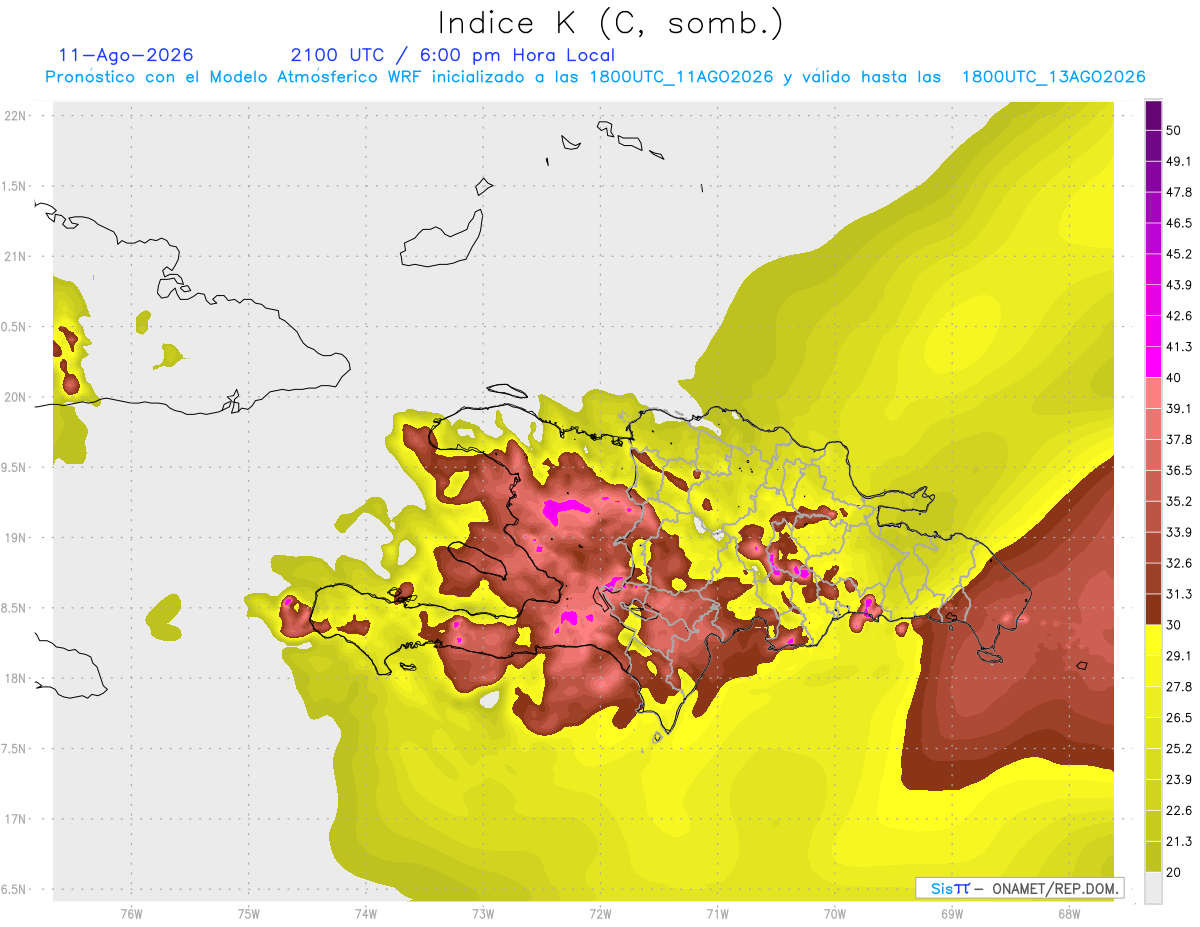Click the colorbar value "26.5"
The image size is (1200, 927).
click(1178, 718)
